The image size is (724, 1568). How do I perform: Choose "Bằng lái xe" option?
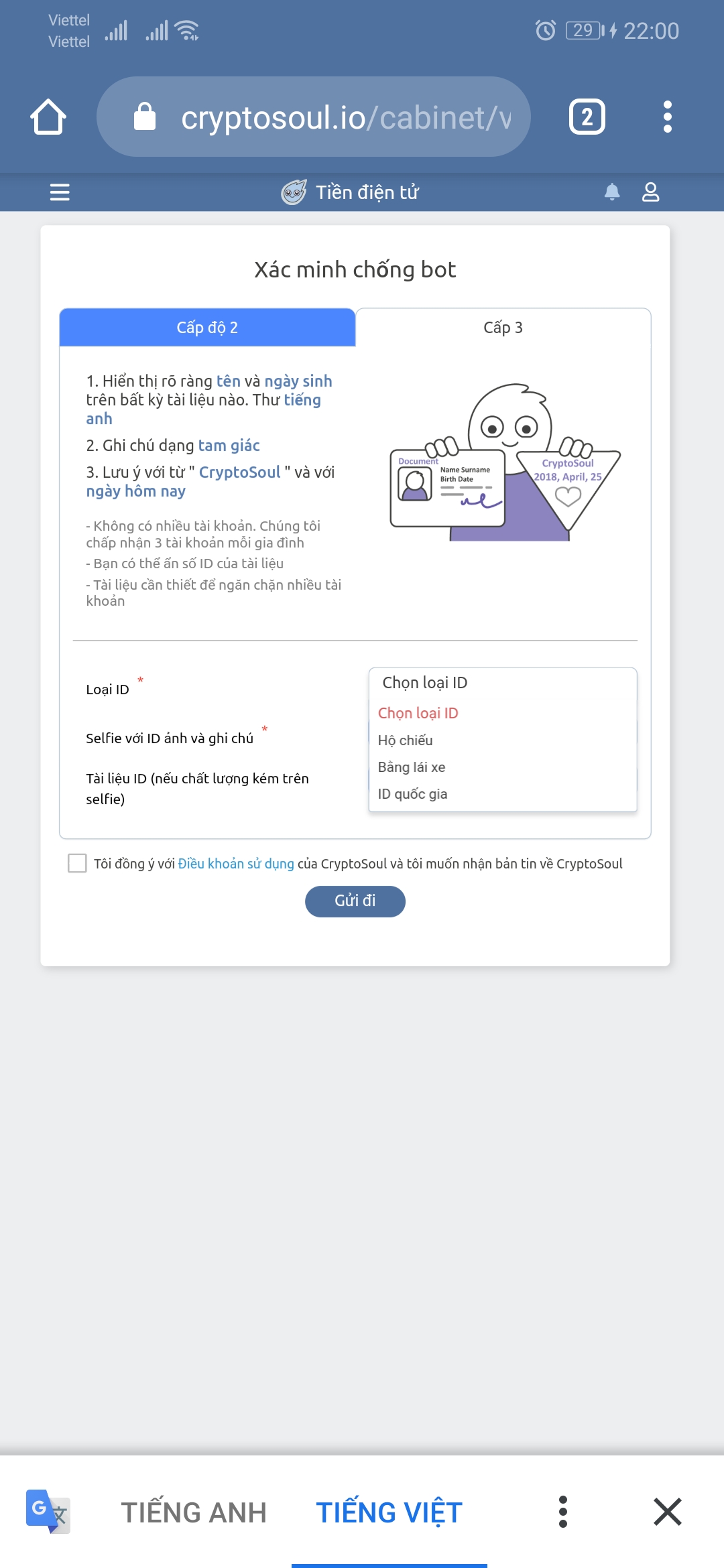(412, 767)
